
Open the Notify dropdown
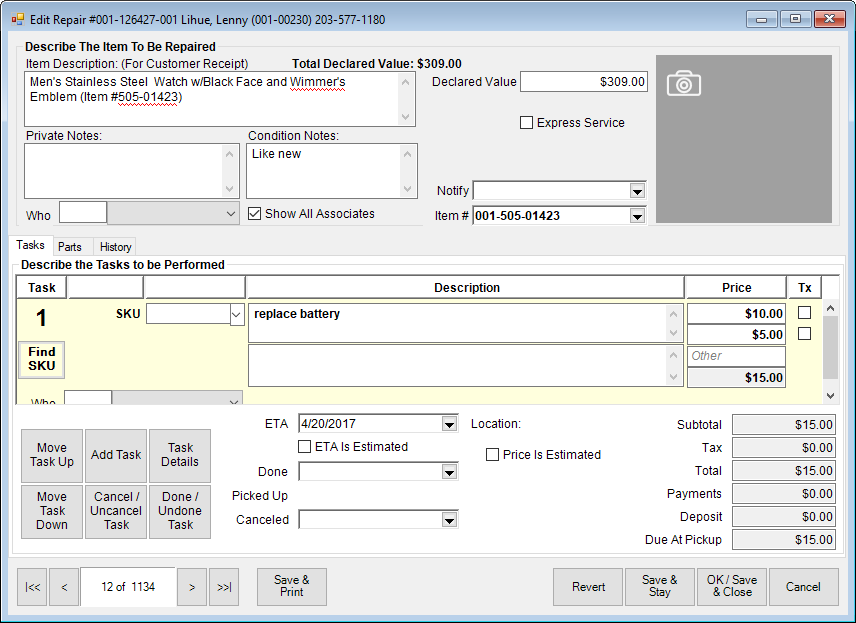[637, 191]
